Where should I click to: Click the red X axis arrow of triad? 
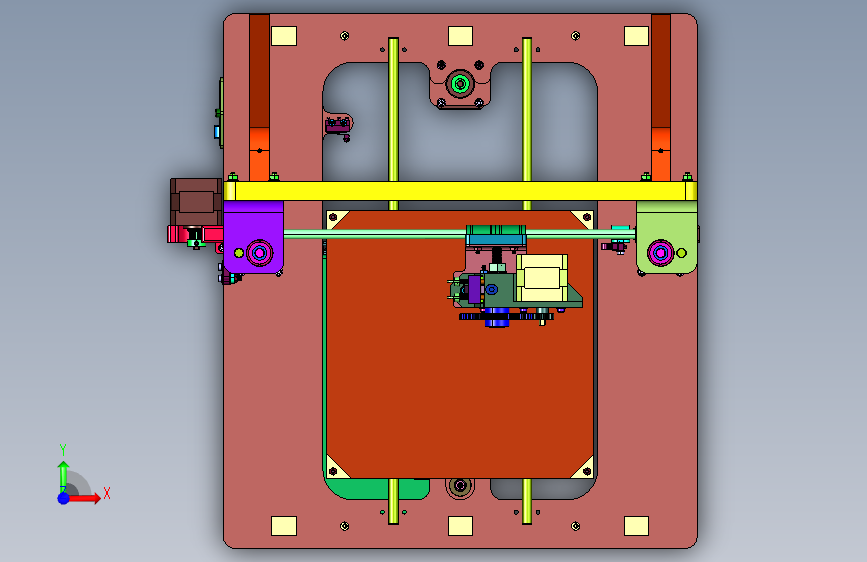(84, 498)
